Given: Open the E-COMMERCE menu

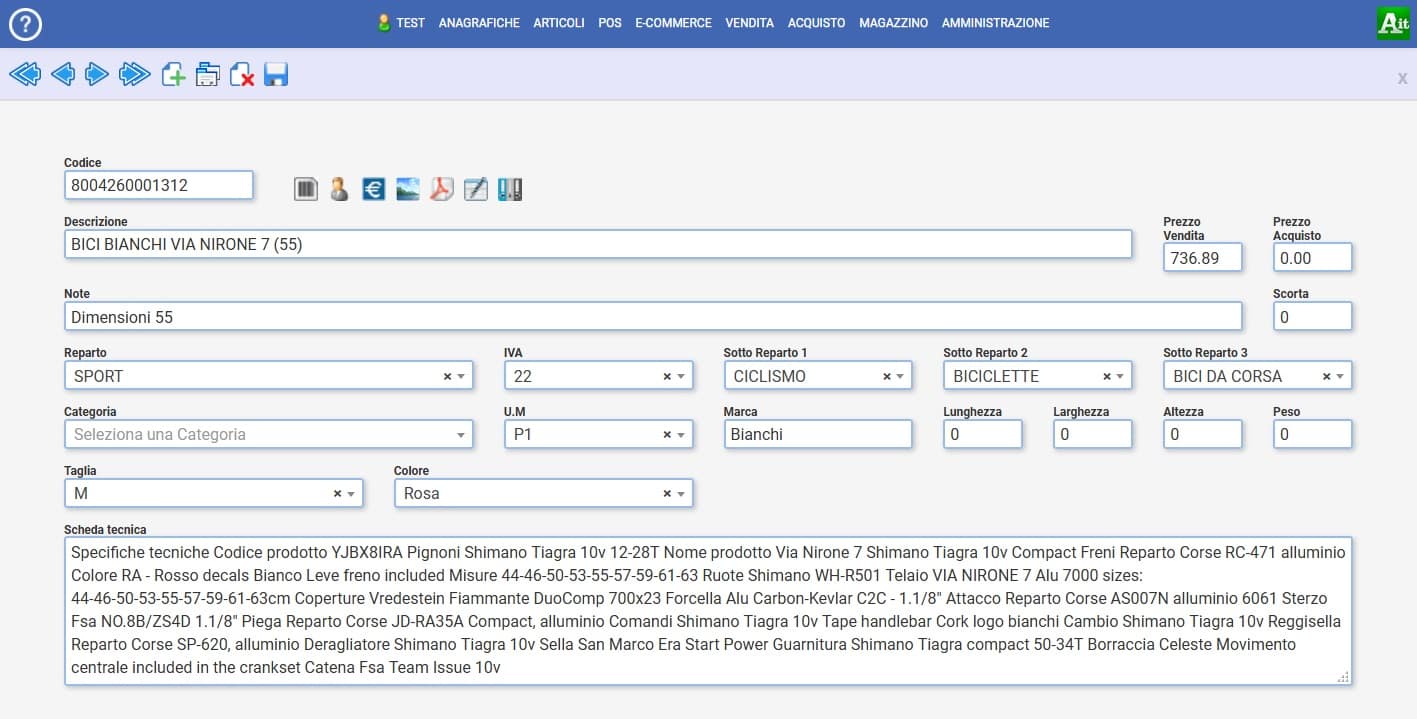Looking at the screenshot, I should click(x=673, y=23).
